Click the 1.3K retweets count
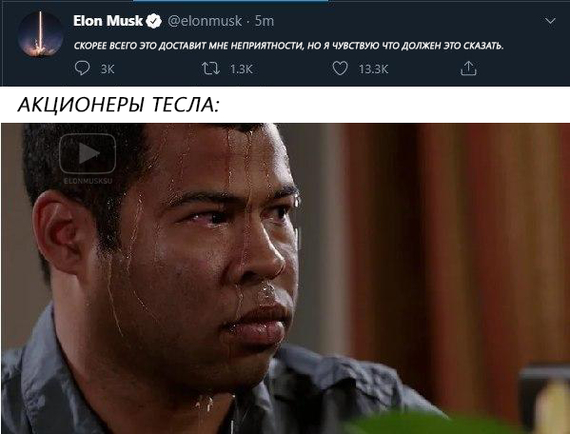This screenshot has height=434, width=570. click(241, 69)
